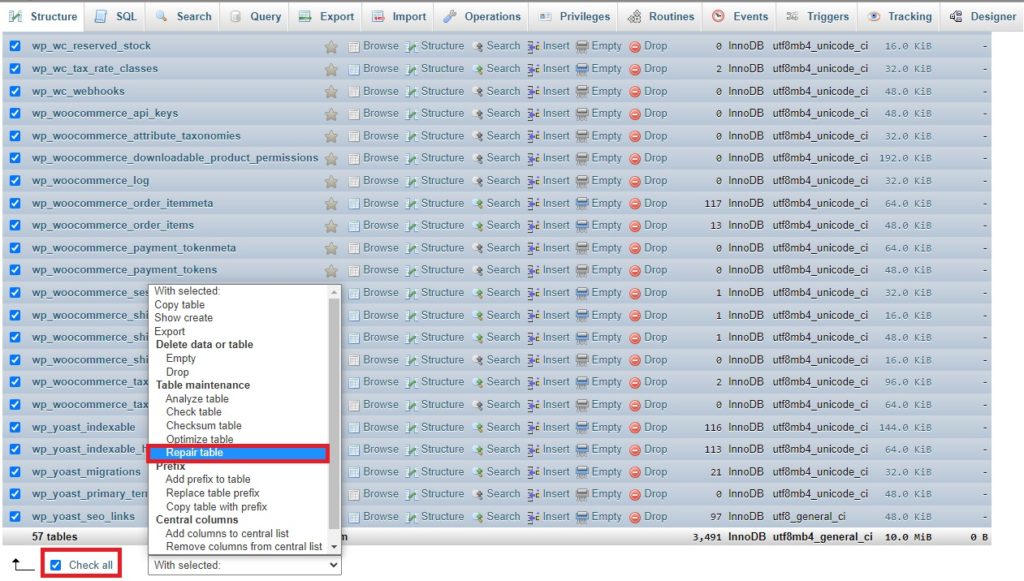
Task: Go to the Triggers tab
Action: [817, 16]
